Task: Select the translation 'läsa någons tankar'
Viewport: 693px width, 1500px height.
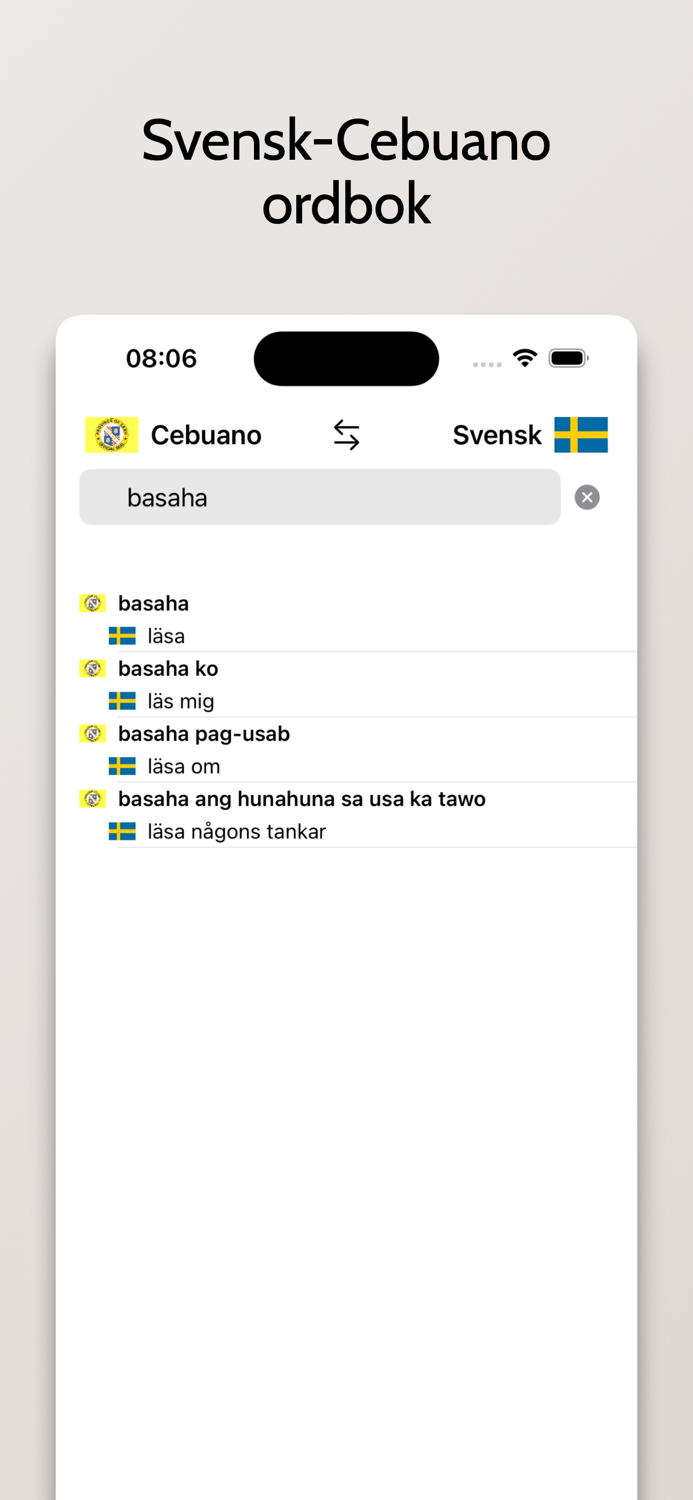Action: pos(237,831)
